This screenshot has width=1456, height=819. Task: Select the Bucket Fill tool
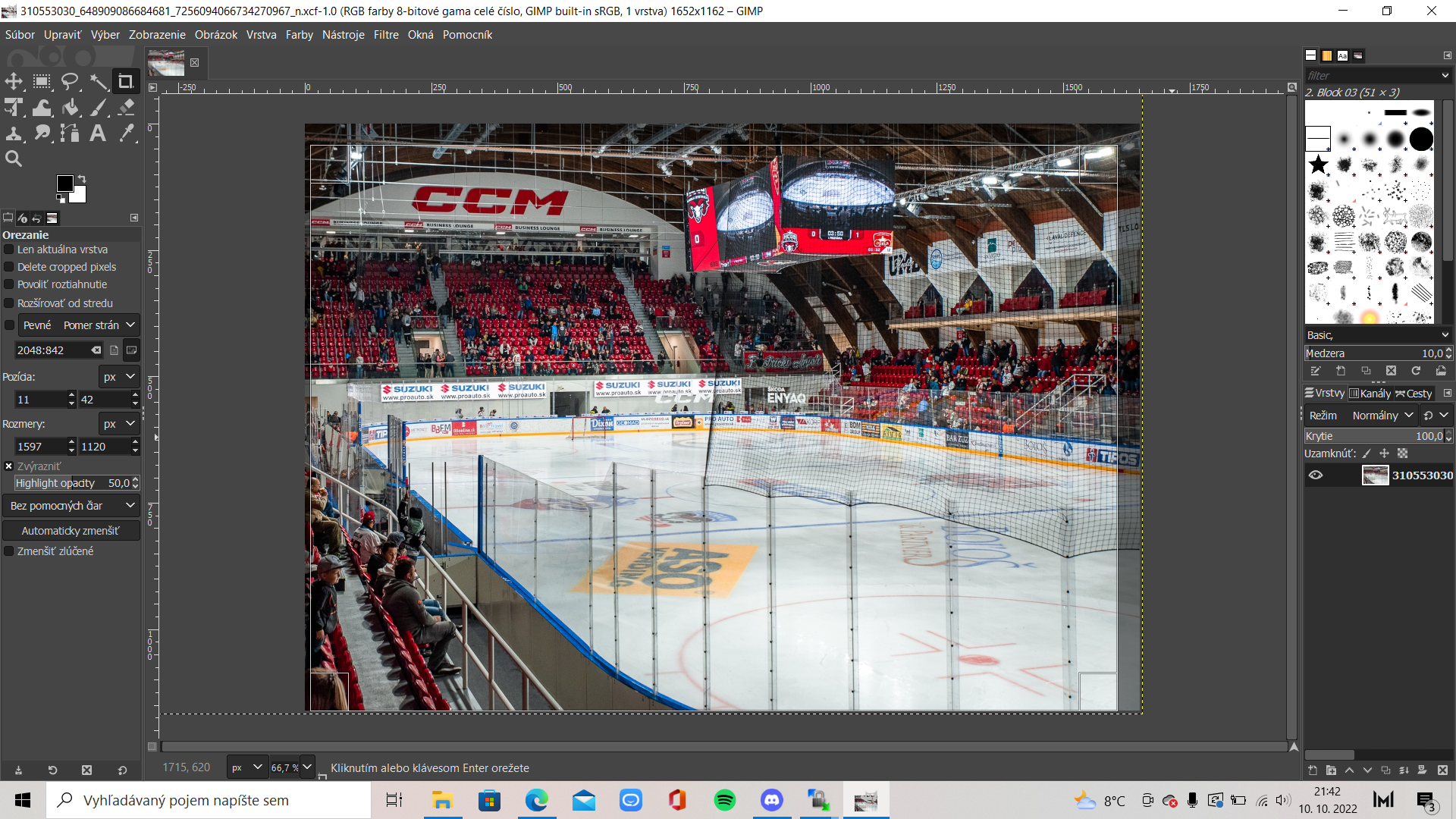(70, 108)
